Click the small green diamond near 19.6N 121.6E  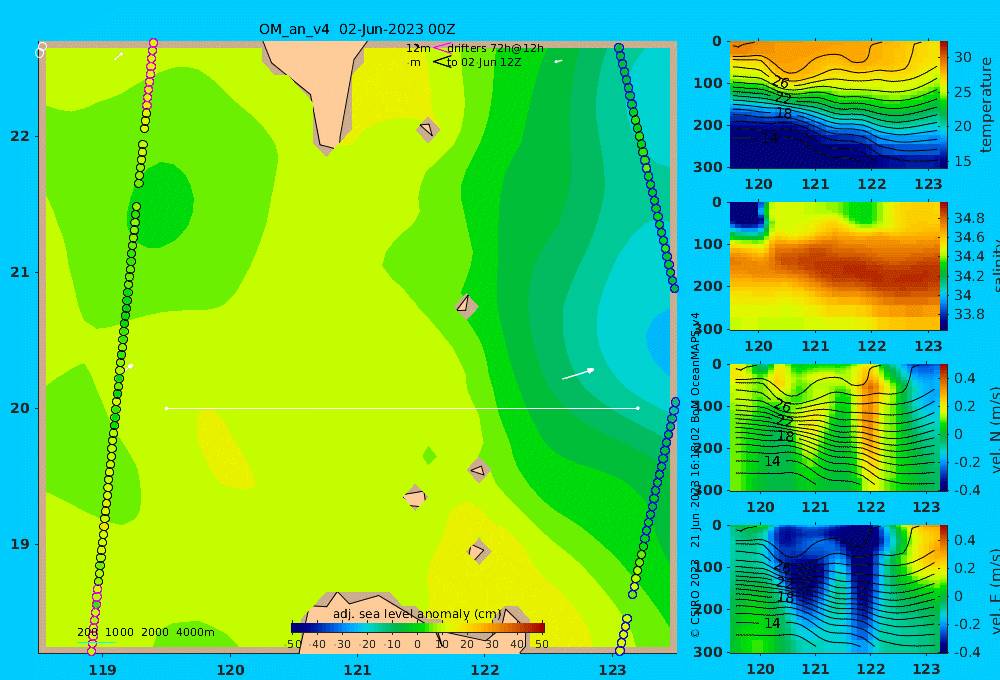(429, 455)
